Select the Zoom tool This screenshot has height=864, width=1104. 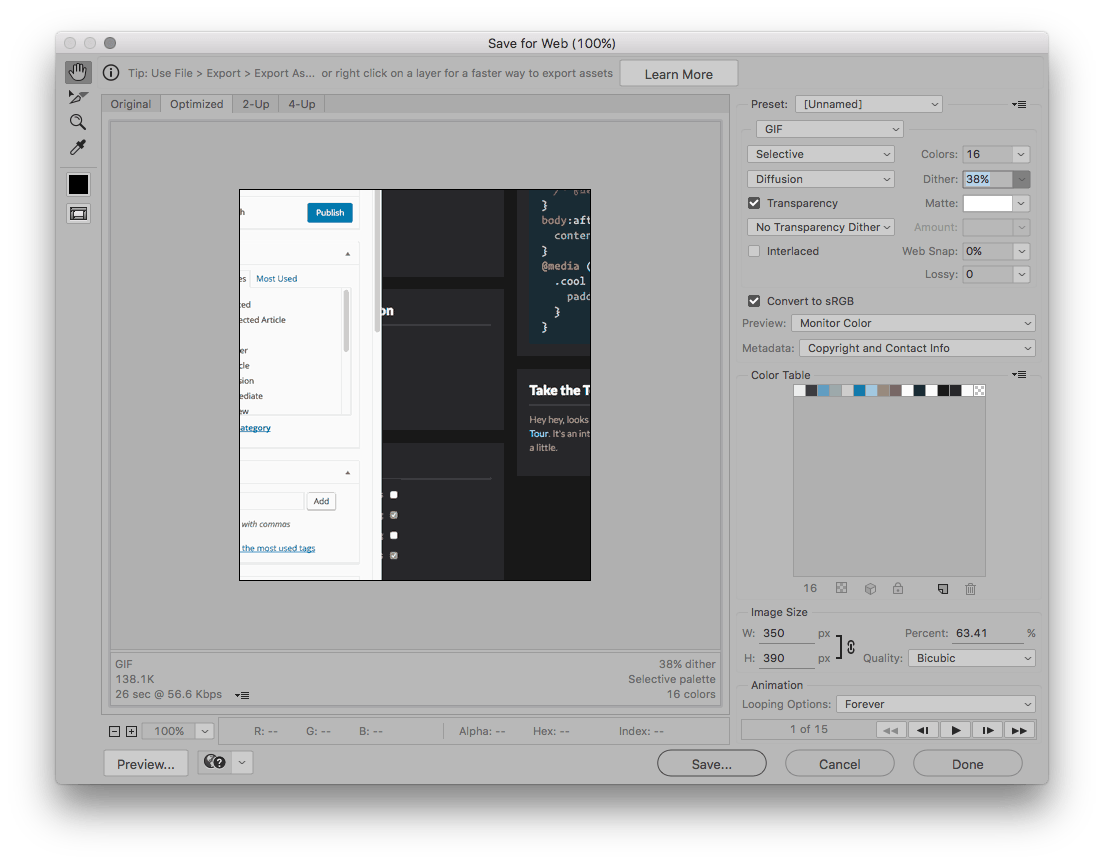tap(78, 122)
